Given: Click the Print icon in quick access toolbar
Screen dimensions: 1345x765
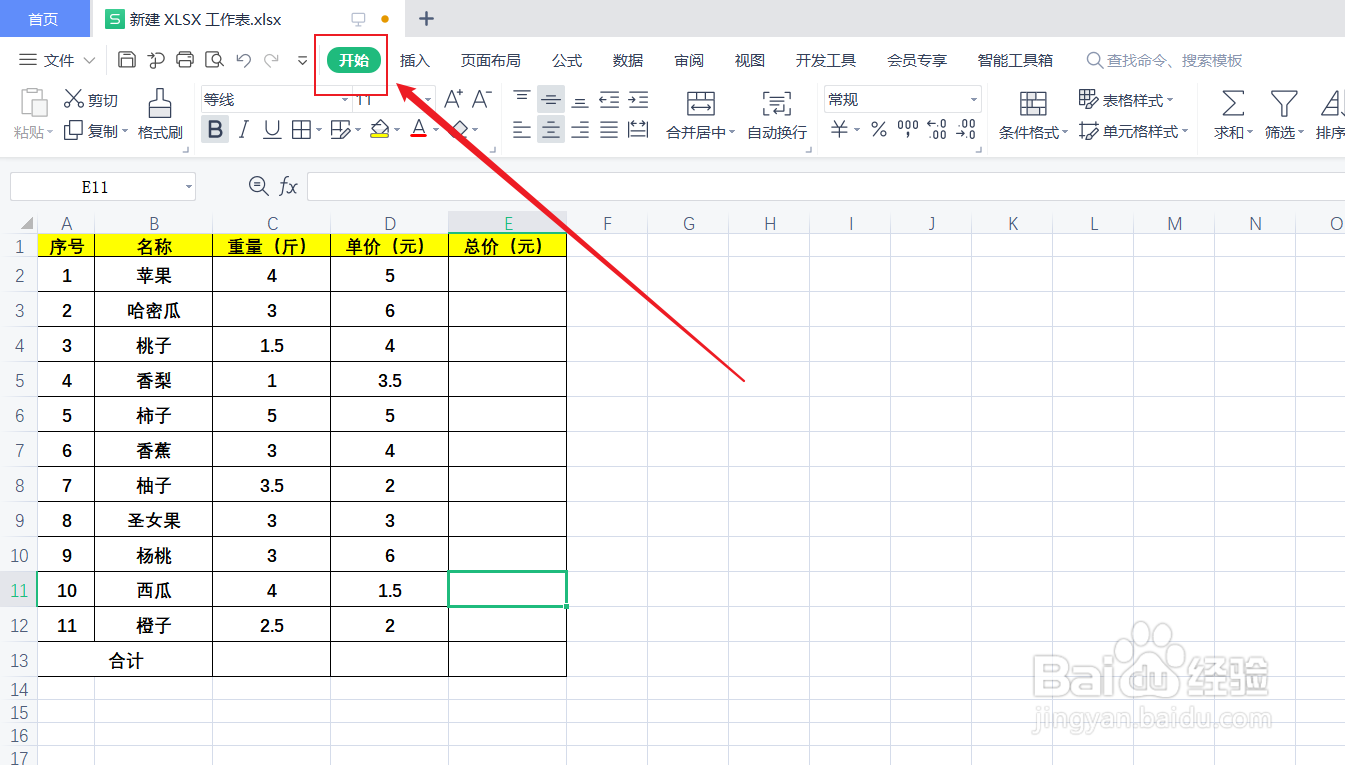Looking at the screenshot, I should pyautogui.click(x=185, y=60).
